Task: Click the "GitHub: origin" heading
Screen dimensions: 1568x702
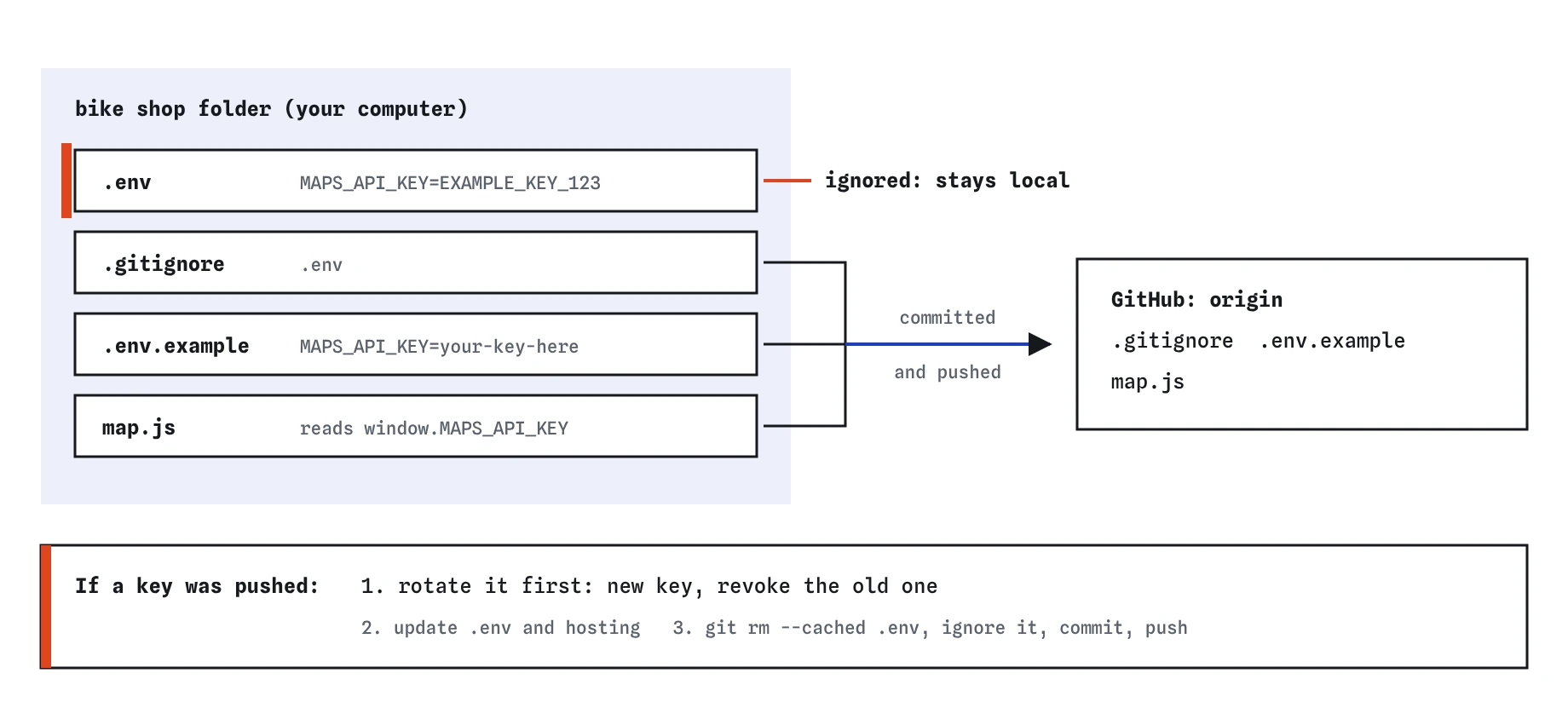Action: 1196,300
